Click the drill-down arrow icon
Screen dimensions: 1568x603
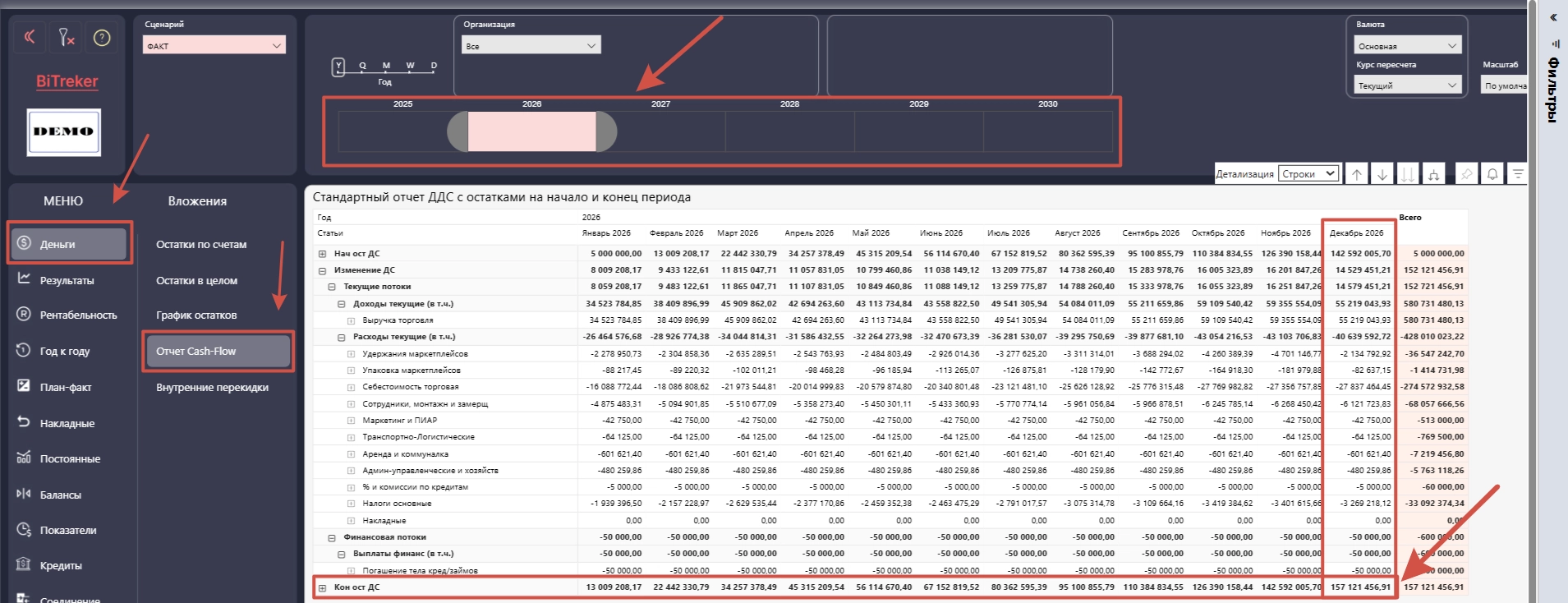point(1382,173)
